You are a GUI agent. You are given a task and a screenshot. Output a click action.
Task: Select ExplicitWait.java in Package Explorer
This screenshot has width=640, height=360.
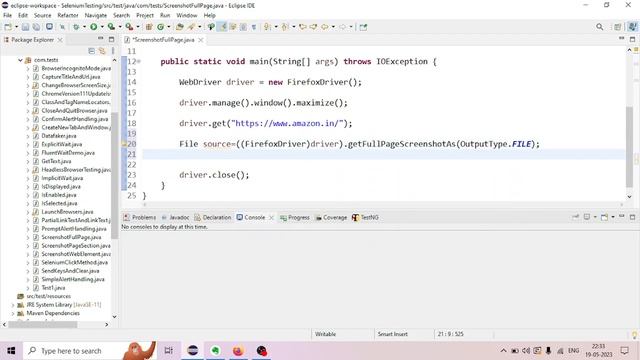pos(62,144)
